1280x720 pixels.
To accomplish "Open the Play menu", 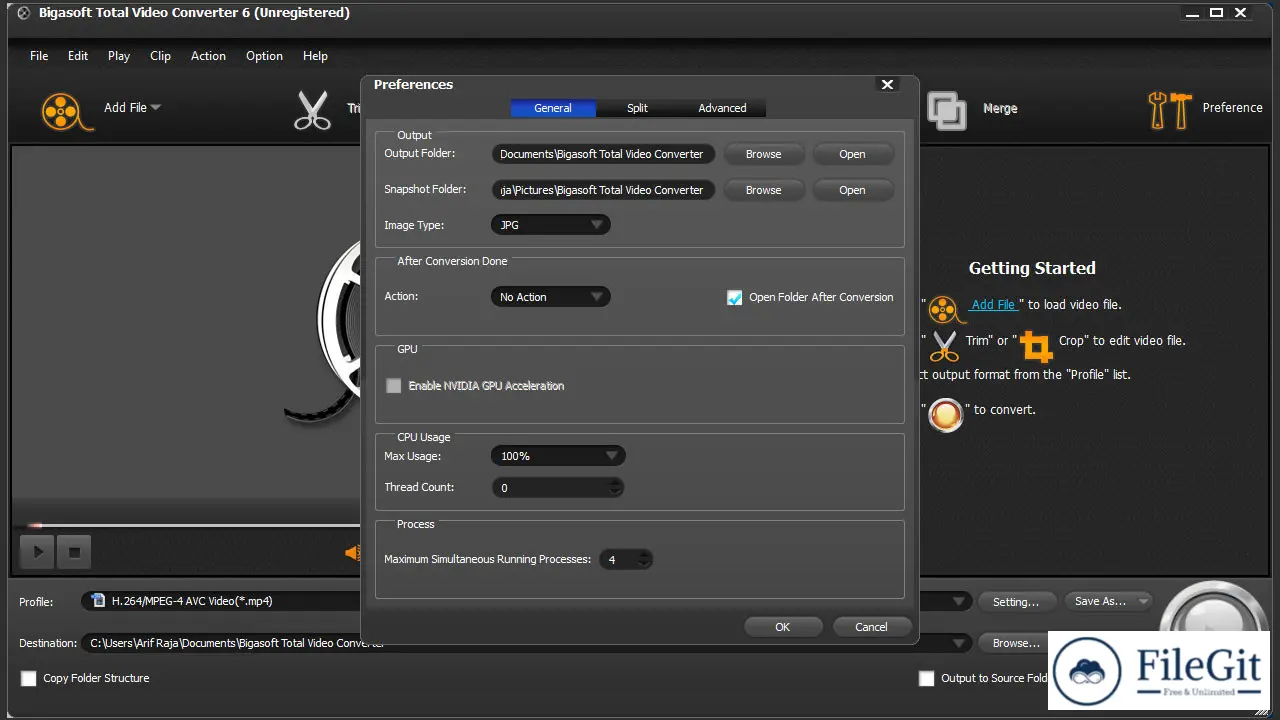I will tap(119, 56).
